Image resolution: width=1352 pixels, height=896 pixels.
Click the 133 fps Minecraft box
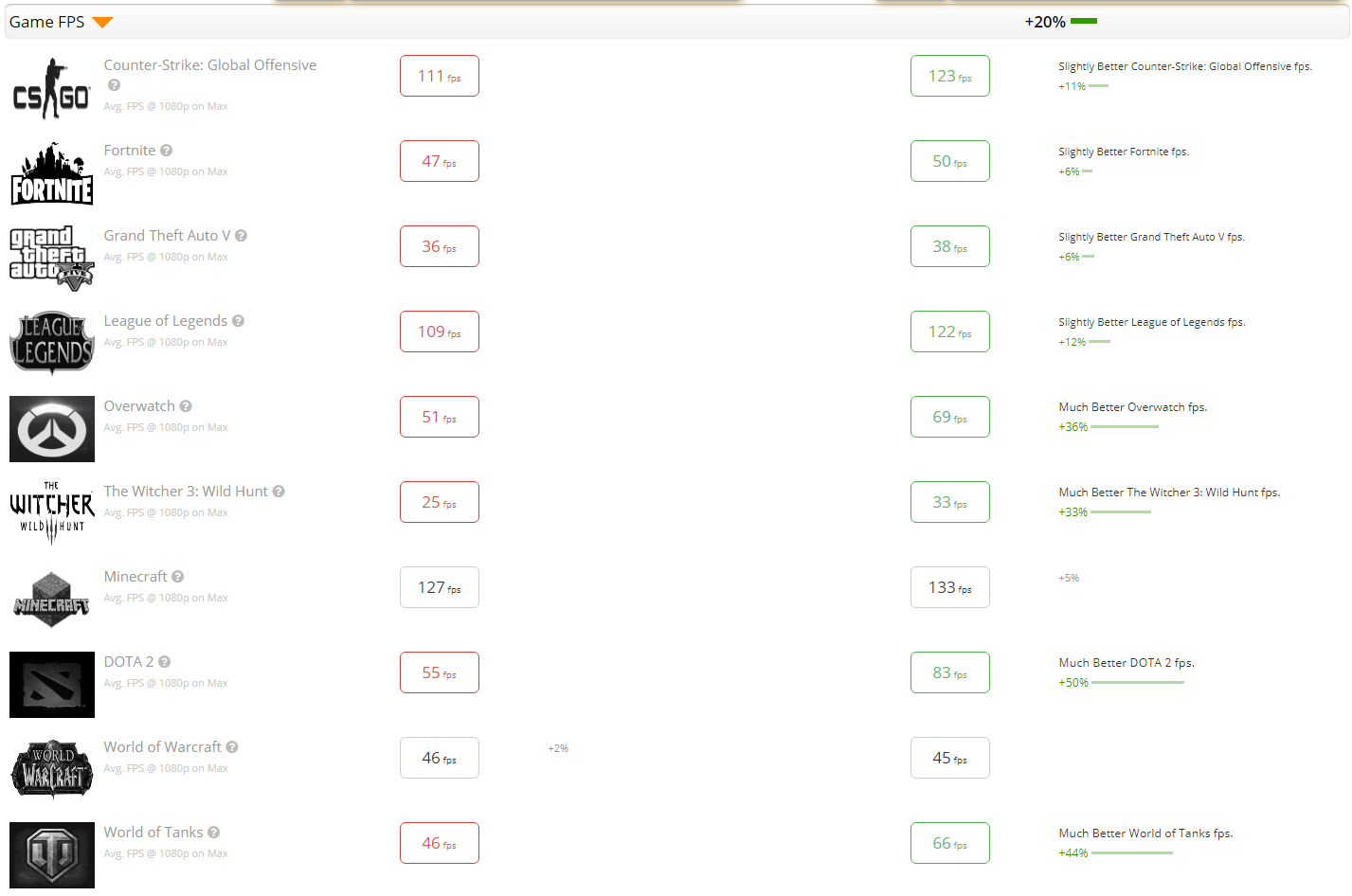click(x=950, y=587)
